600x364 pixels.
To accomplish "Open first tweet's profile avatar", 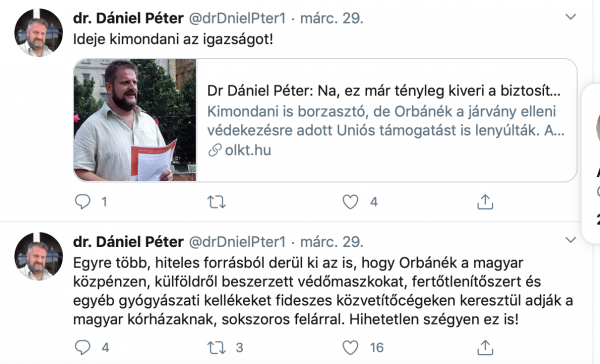I will tap(38, 33).
